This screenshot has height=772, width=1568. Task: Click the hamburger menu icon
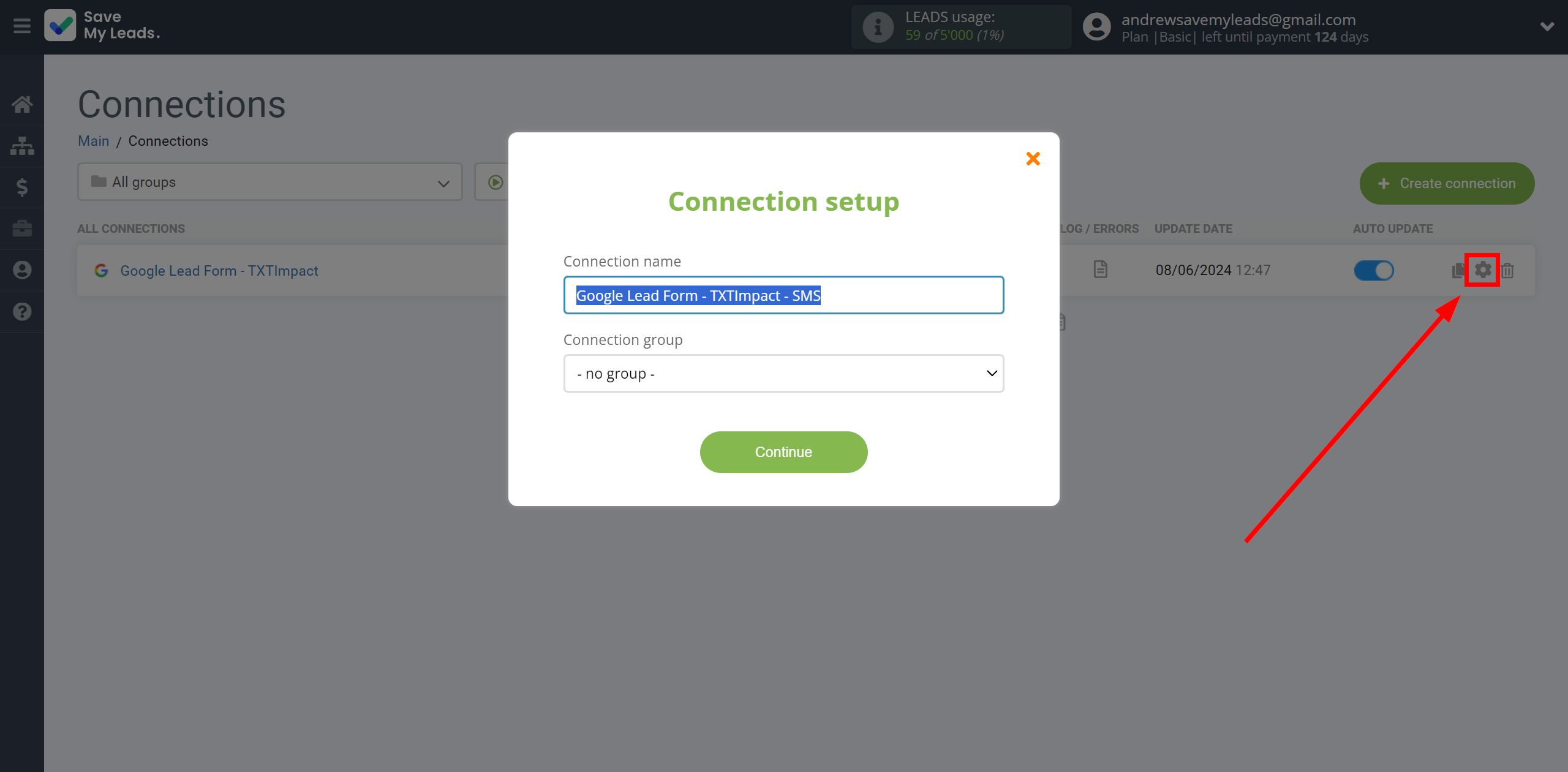[x=22, y=26]
